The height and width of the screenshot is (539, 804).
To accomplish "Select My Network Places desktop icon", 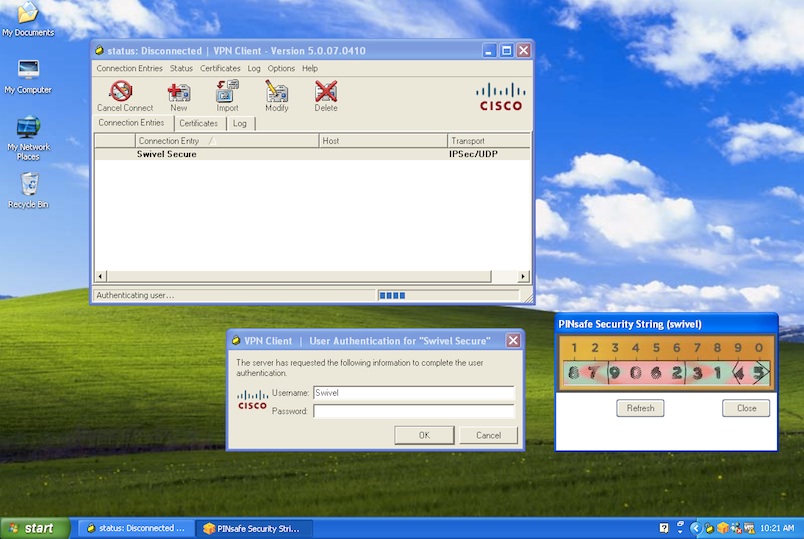I will coord(28,139).
